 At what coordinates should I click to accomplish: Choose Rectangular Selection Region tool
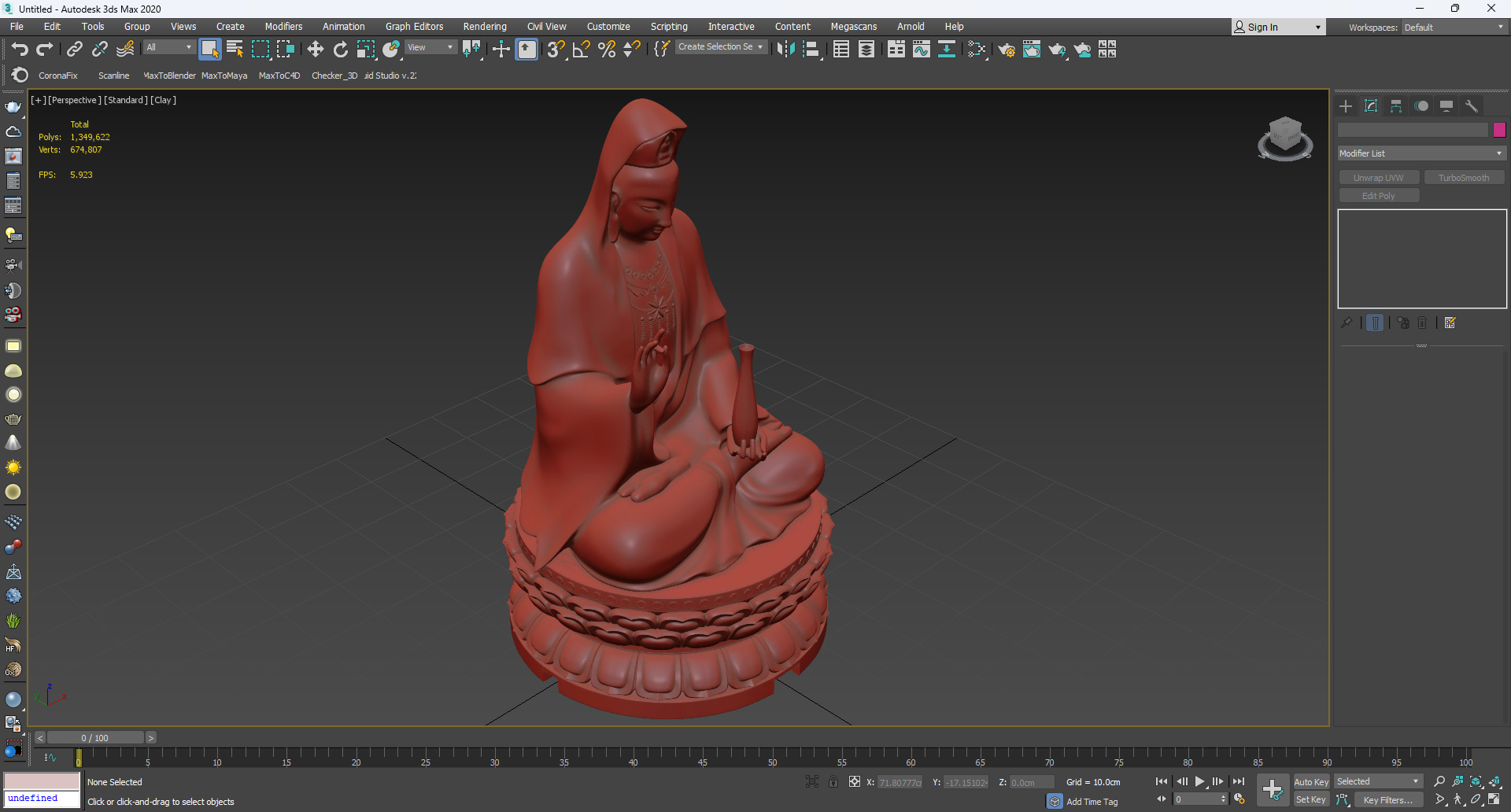260,50
